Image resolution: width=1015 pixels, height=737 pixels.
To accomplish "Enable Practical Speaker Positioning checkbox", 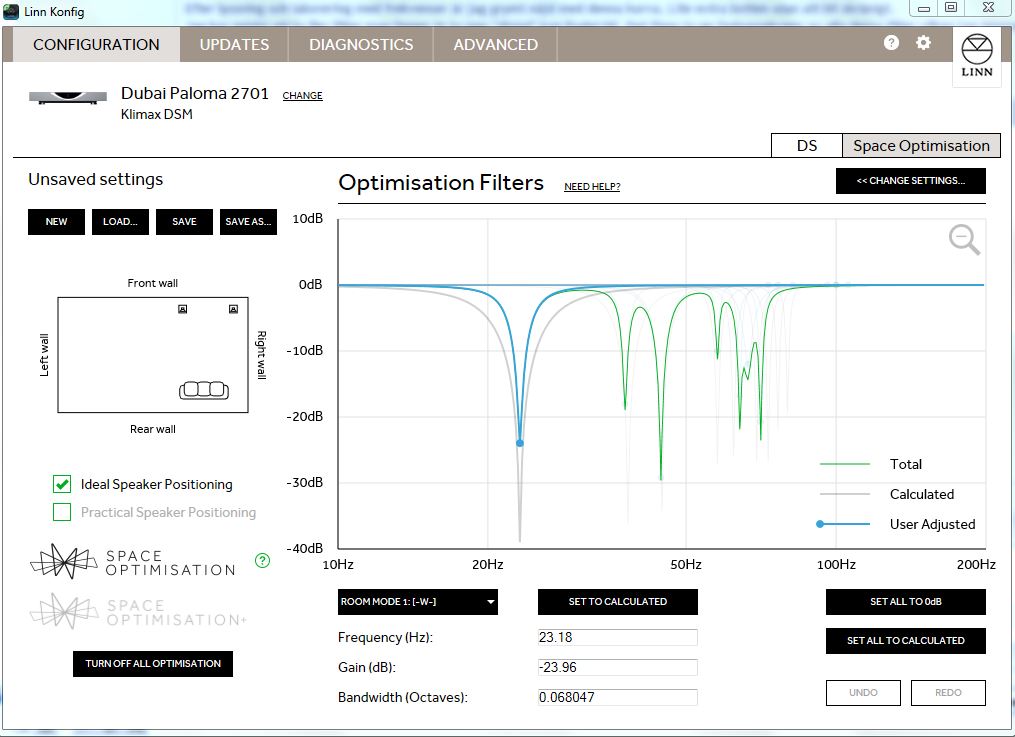I will pos(62,513).
